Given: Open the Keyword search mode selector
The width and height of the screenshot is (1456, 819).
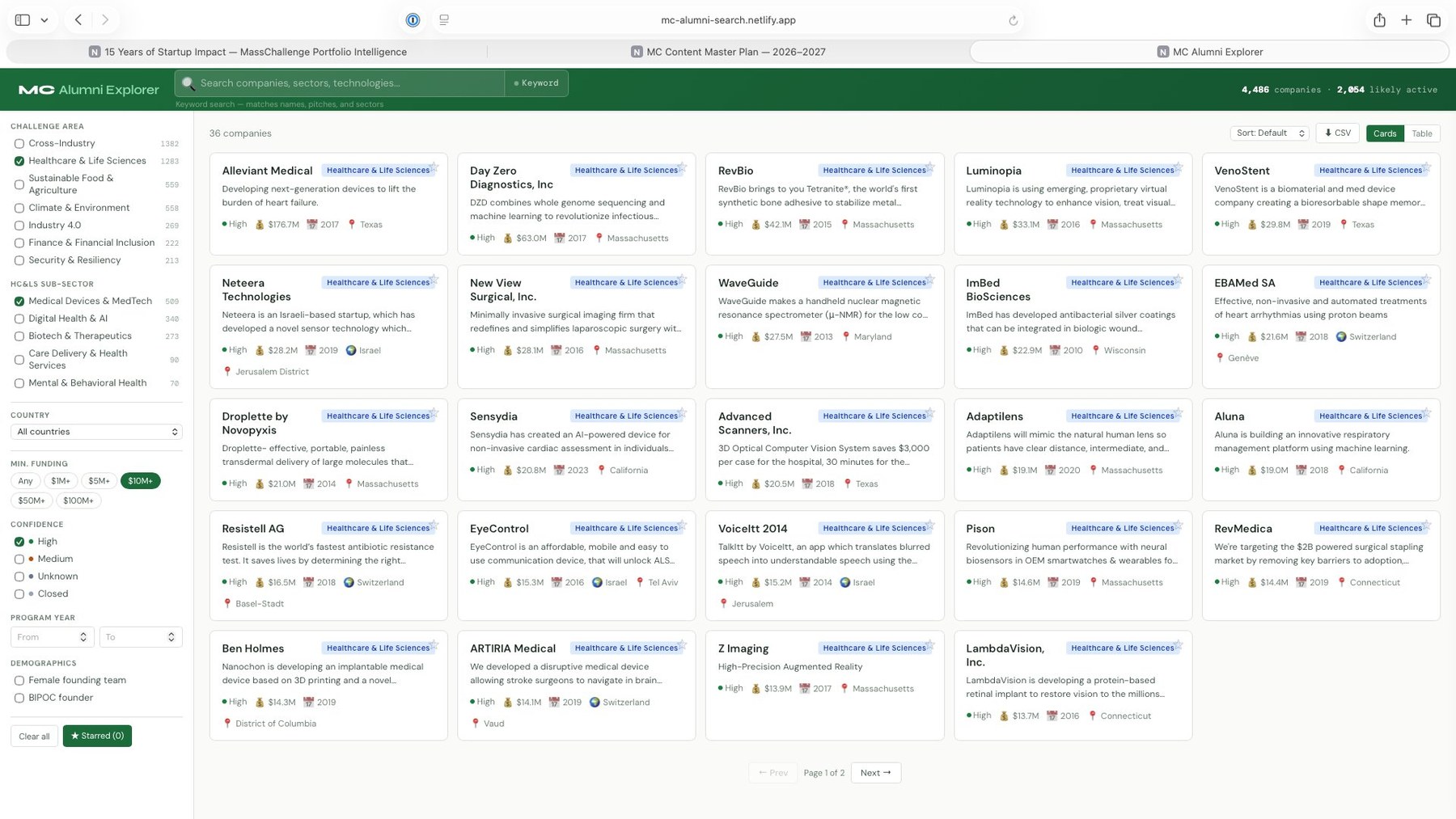Looking at the screenshot, I should click(536, 83).
